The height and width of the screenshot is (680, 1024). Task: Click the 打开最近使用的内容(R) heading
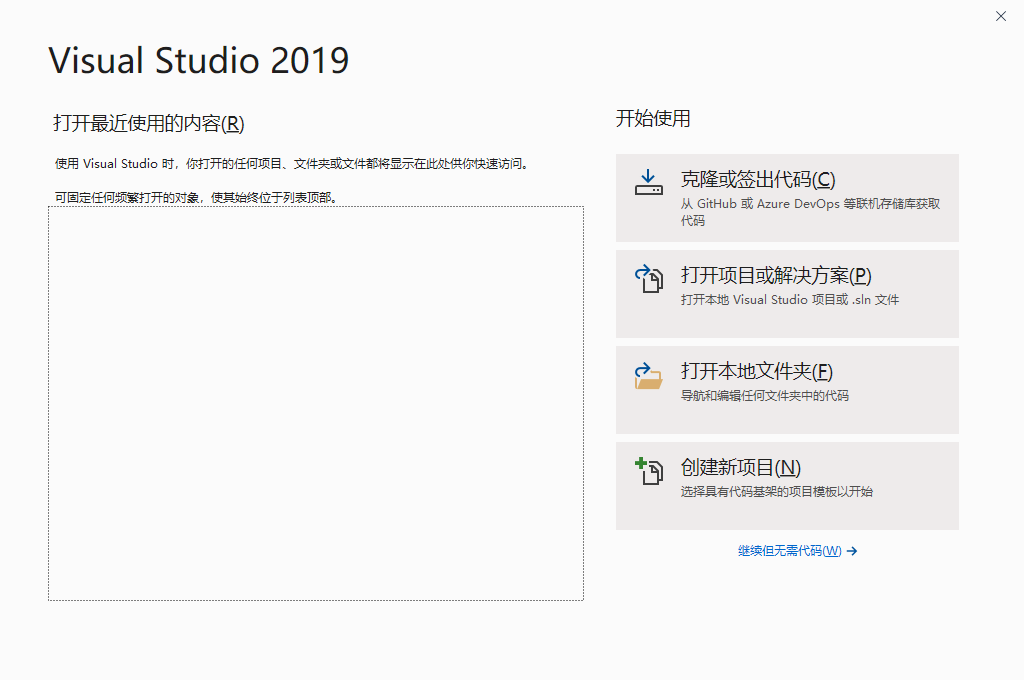pos(149,123)
